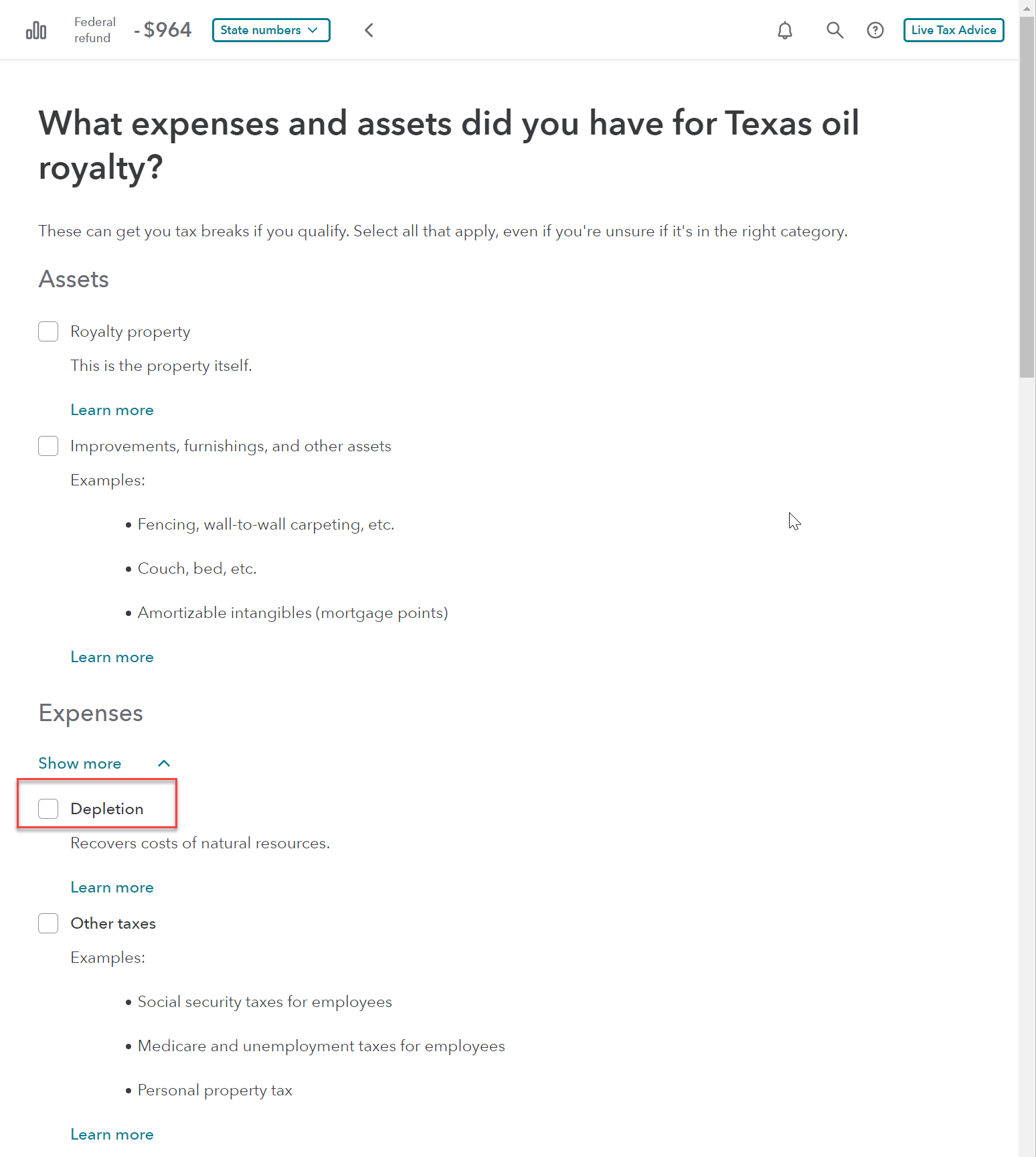Click the scrollbar up arrow
The image size is (1036, 1157).
point(1027,8)
